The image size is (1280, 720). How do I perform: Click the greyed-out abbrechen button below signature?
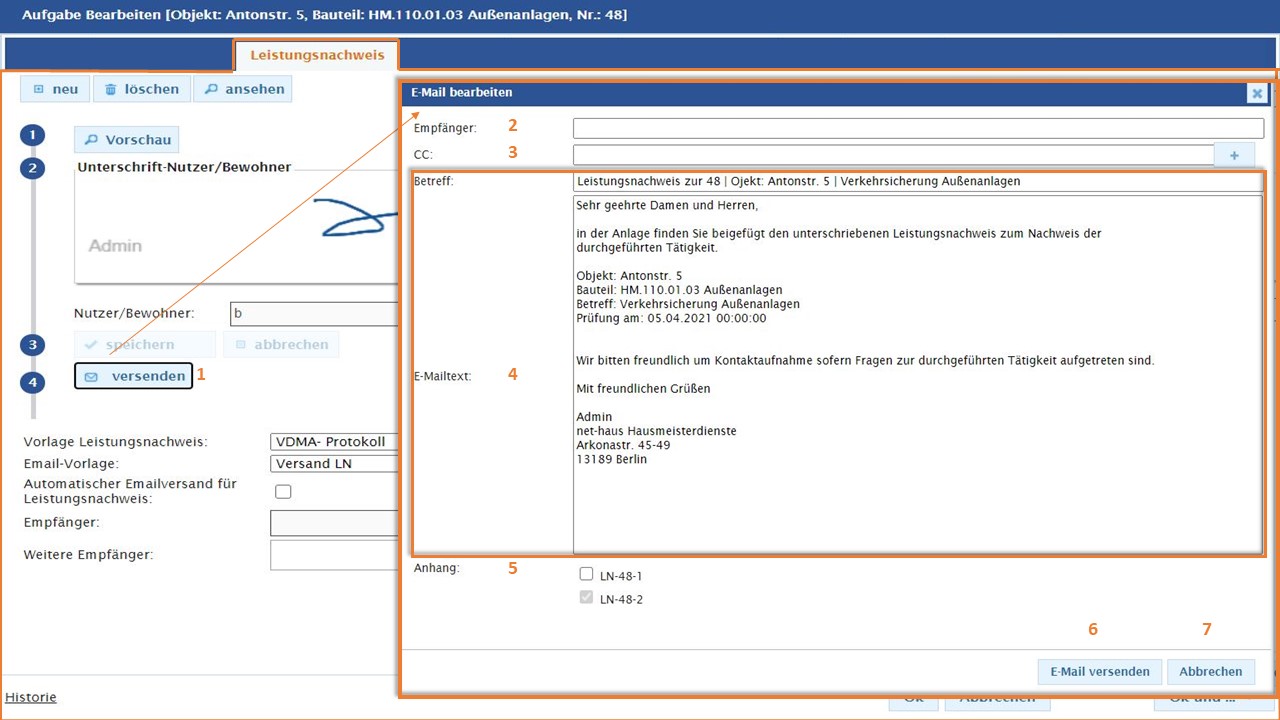point(281,344)
